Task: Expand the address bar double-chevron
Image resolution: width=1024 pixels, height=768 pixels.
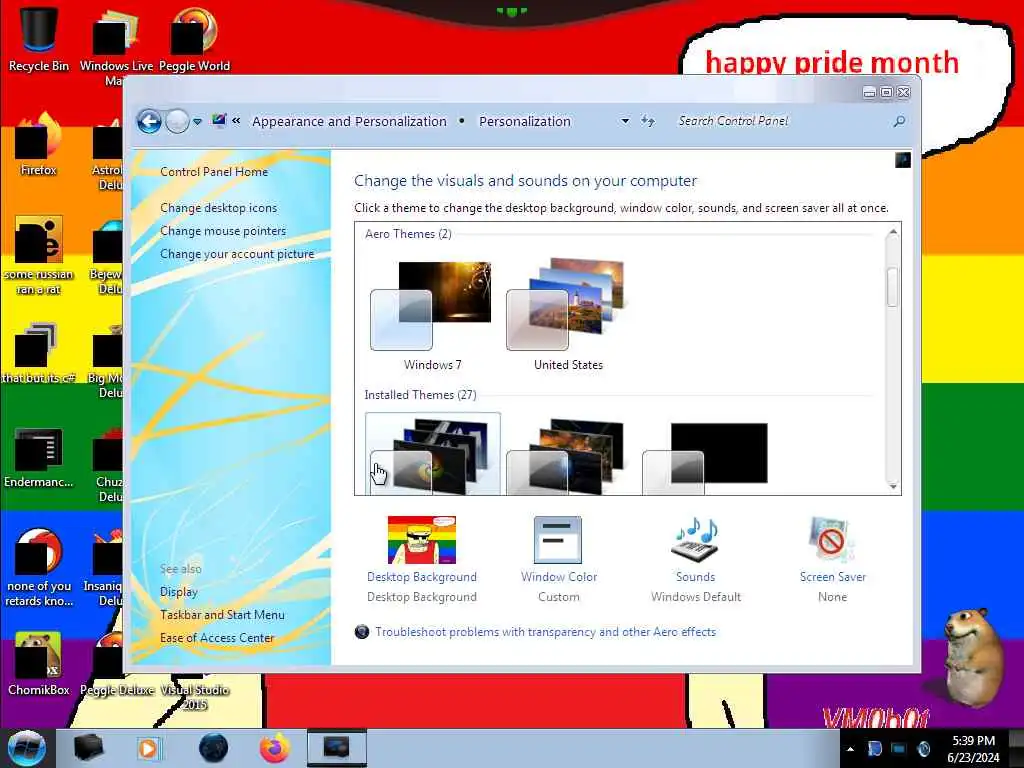Action: tap(236, 121)
